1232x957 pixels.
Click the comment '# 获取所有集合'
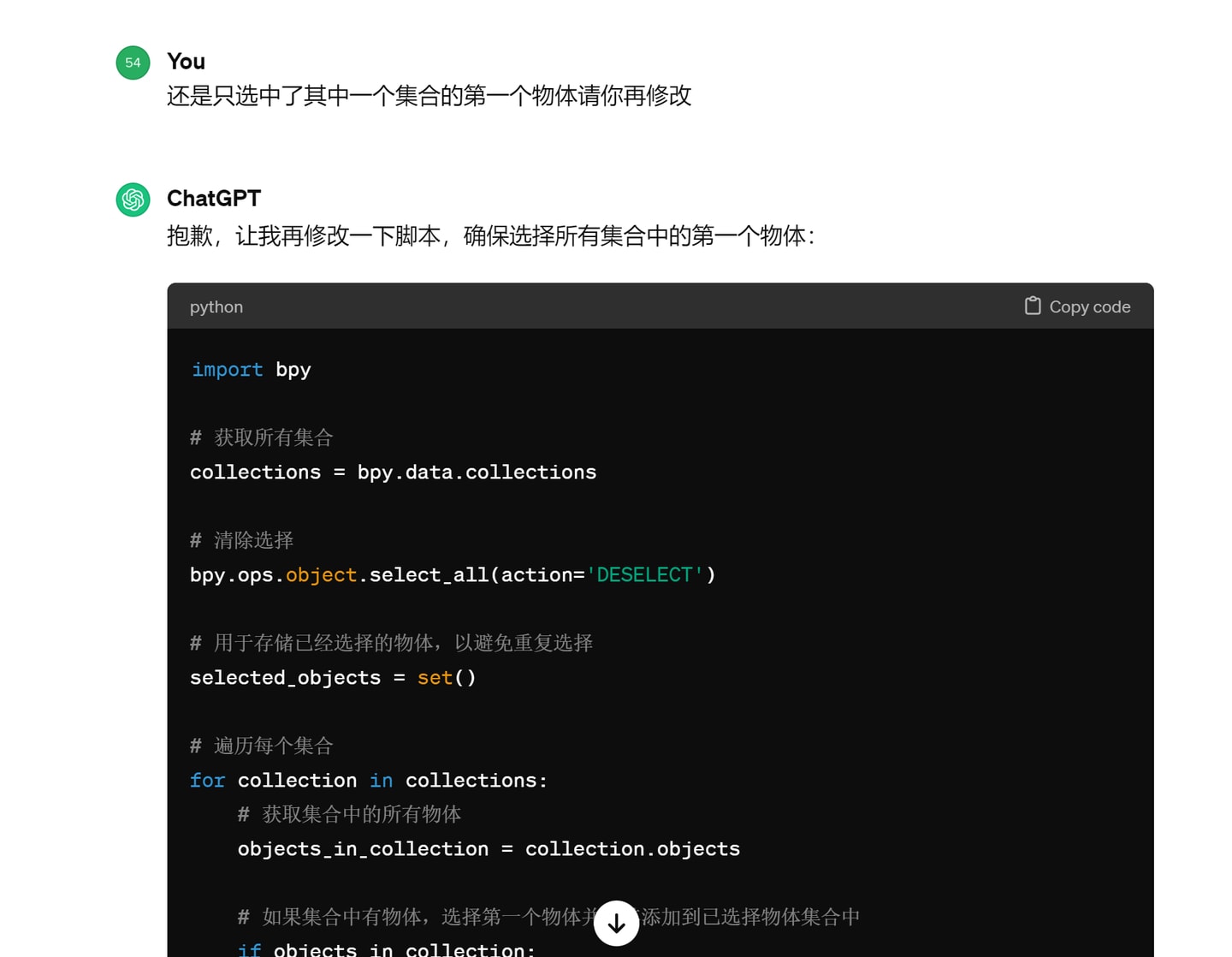261,438
